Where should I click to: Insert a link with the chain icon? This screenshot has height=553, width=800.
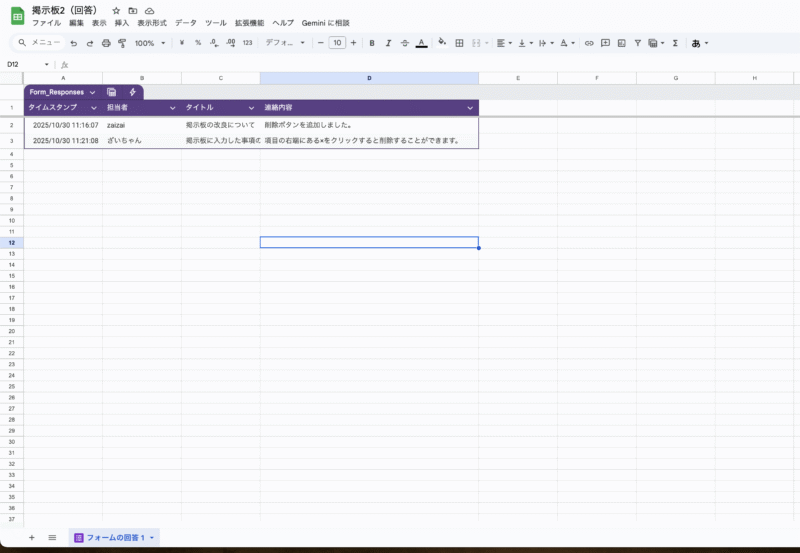(x=589, y=43)
